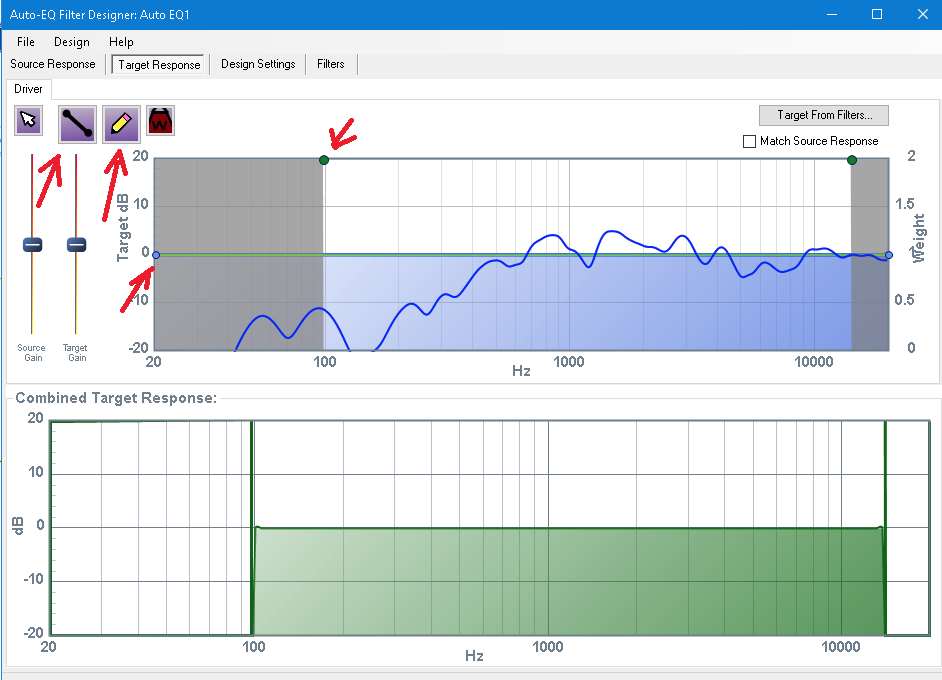
Task: Switch to Source Response tab
Action: click(x=53, y=64)
